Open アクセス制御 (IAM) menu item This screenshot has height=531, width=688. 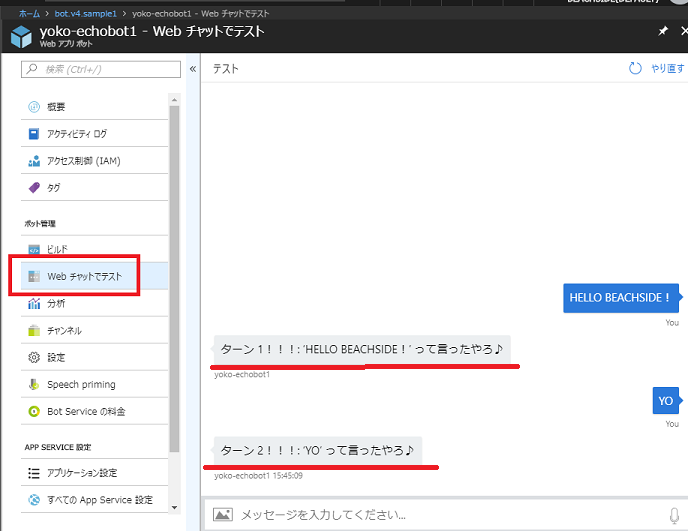coord(94,161)
